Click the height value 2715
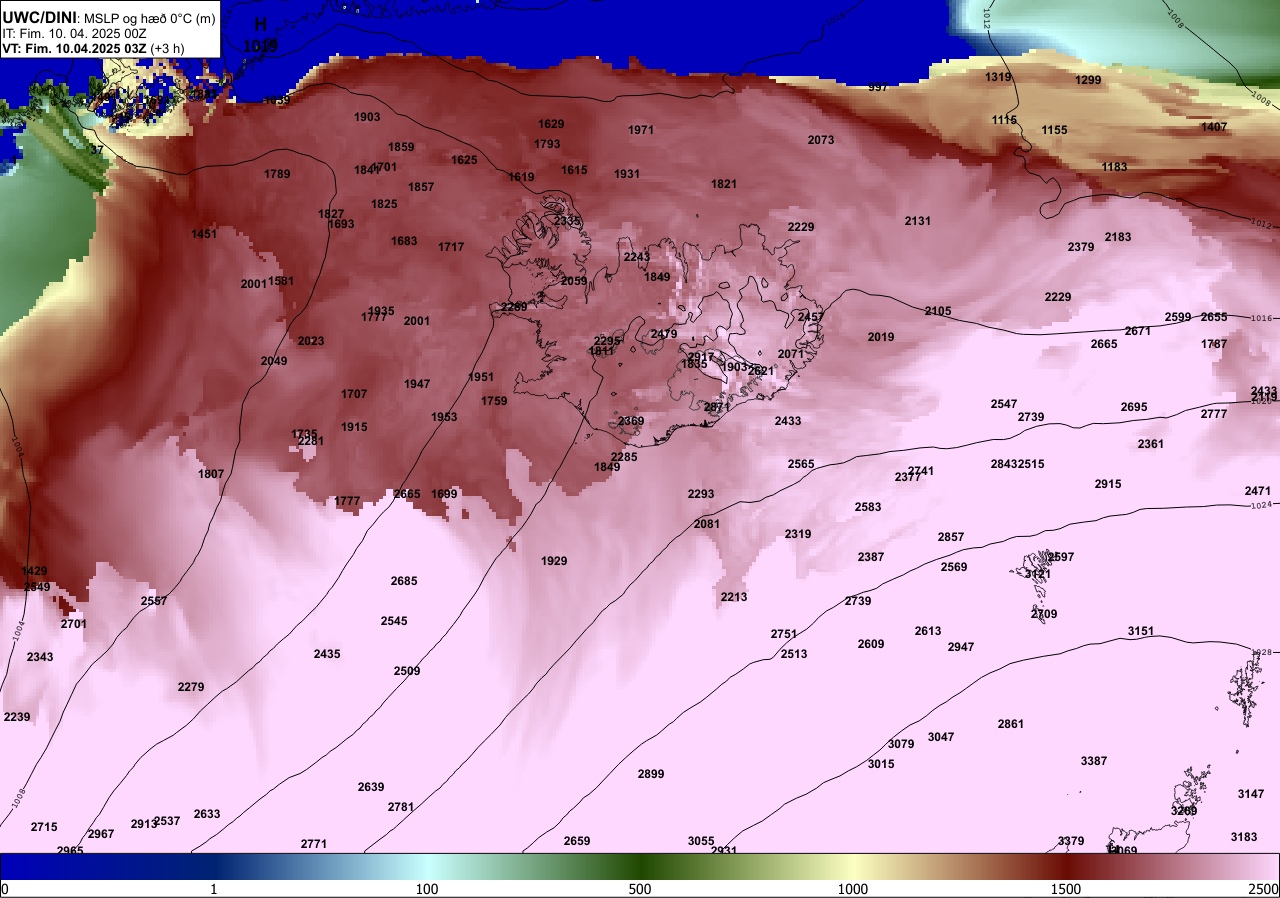The image size is (1280, 898). tap(44, 827)
